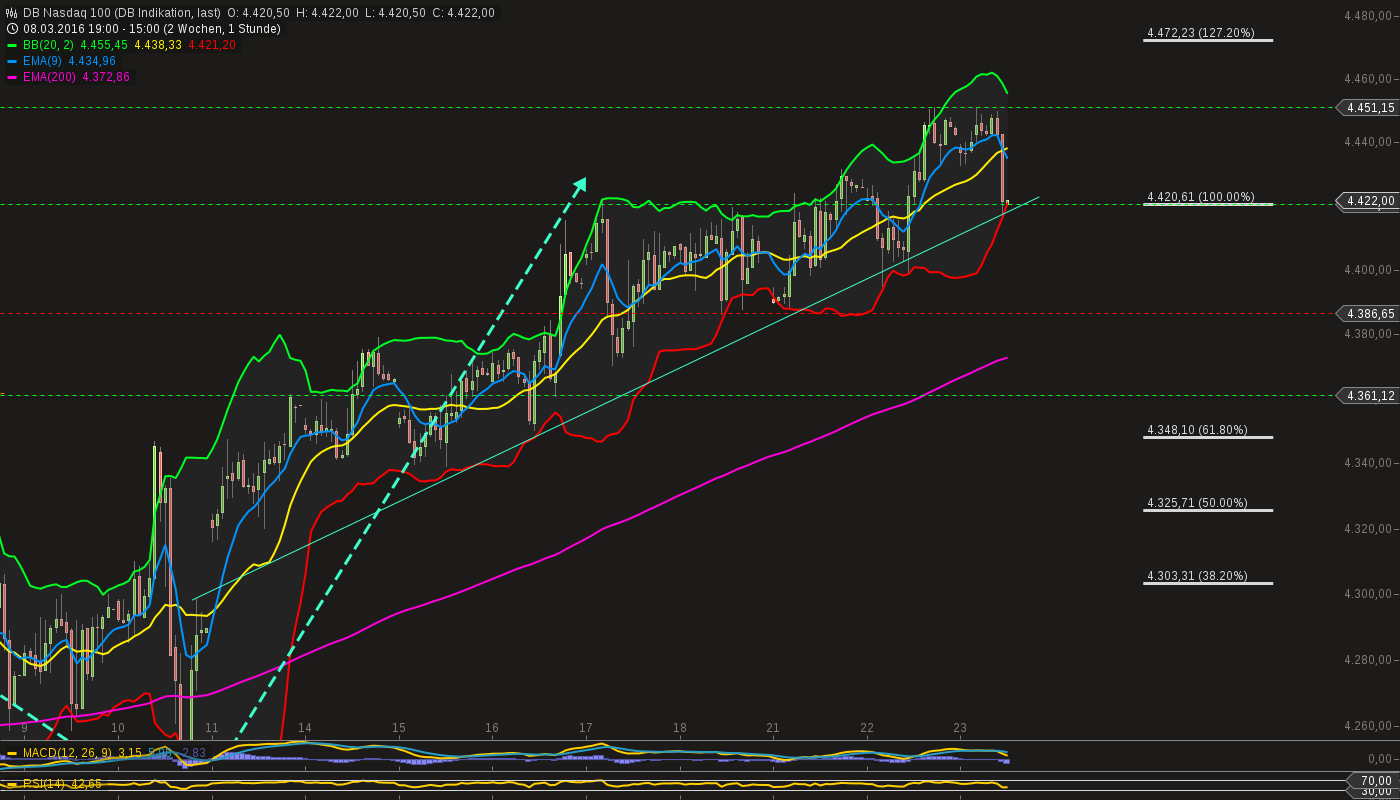Screen dimensions: 1400x800
Task: Click date axis label 16
Action: [x=492, y=728]
